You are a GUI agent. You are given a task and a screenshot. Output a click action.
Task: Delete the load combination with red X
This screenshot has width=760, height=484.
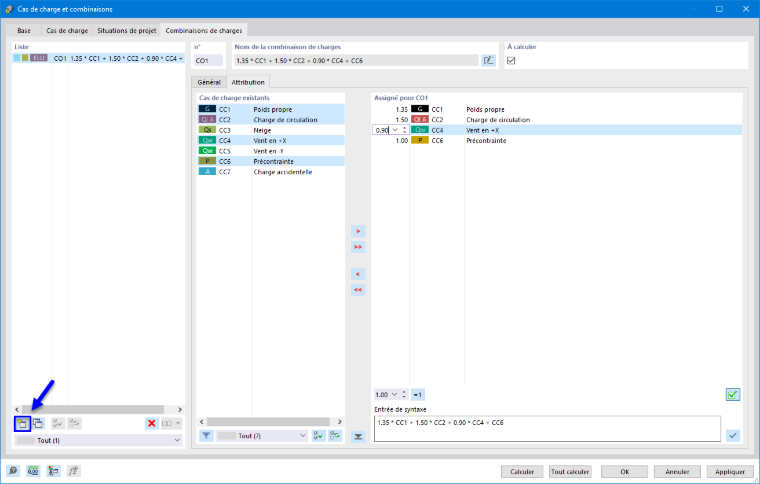pos(152,423)
